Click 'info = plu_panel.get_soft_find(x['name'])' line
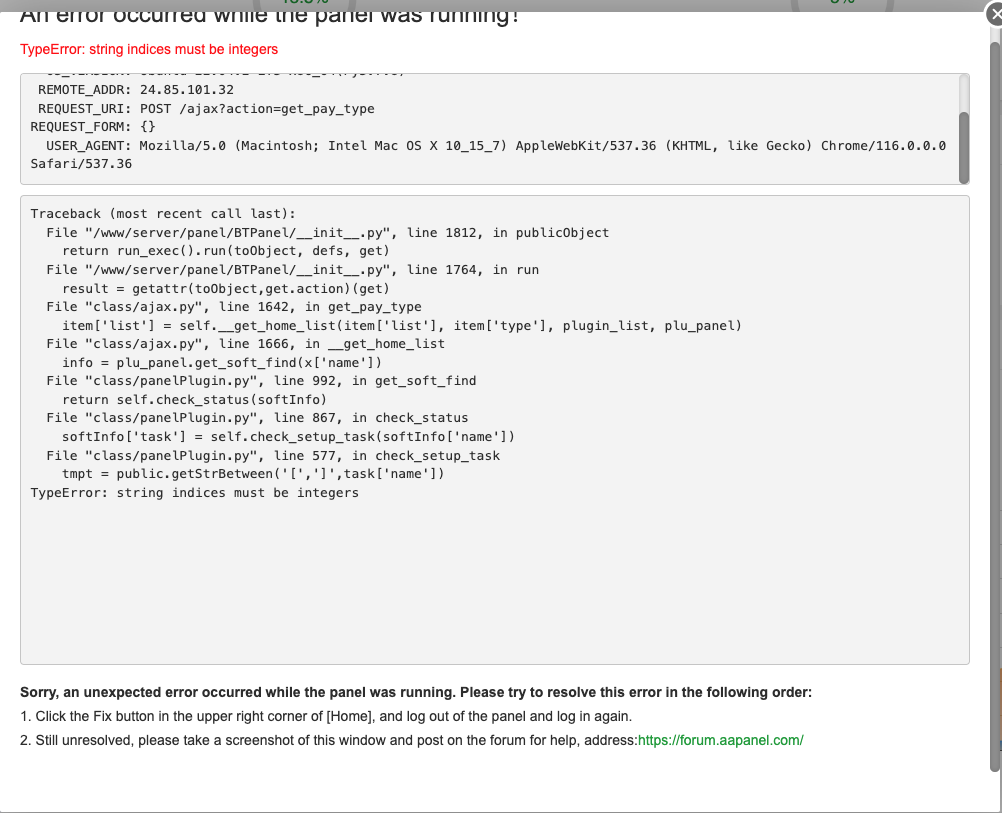 [222, 362]
